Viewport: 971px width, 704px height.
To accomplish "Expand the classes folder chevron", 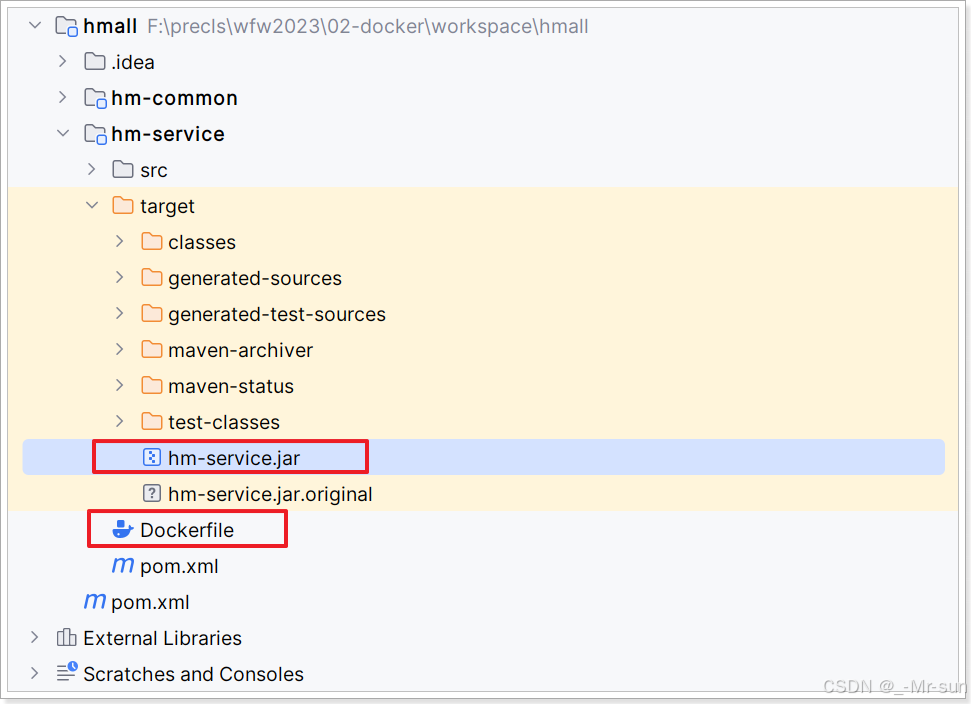I will pos(120,241).
